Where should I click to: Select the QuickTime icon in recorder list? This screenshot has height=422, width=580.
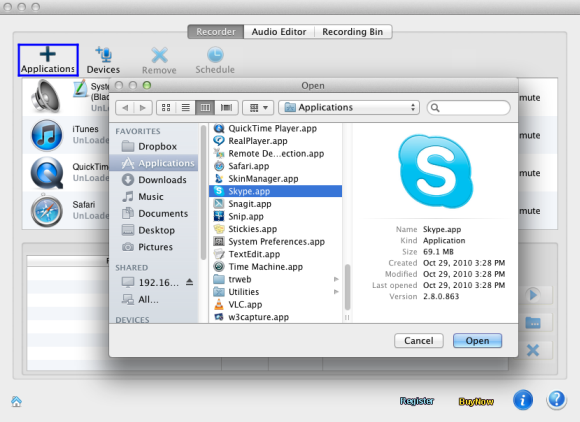click(47, 173)
